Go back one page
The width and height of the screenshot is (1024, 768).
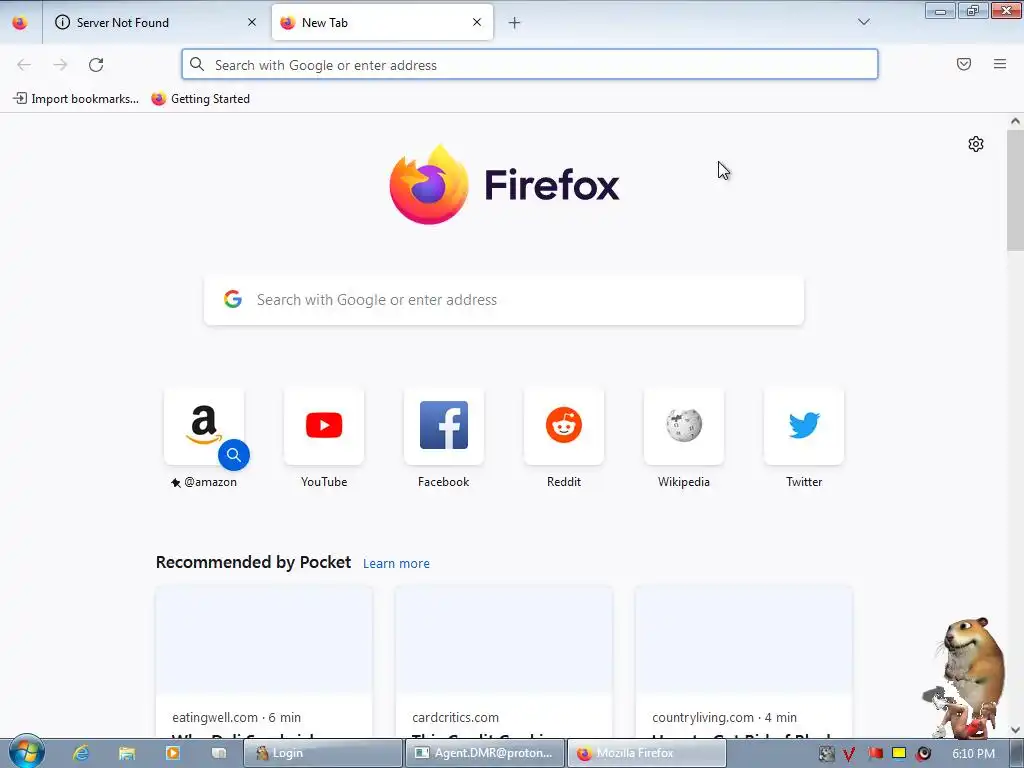point(24,65)
